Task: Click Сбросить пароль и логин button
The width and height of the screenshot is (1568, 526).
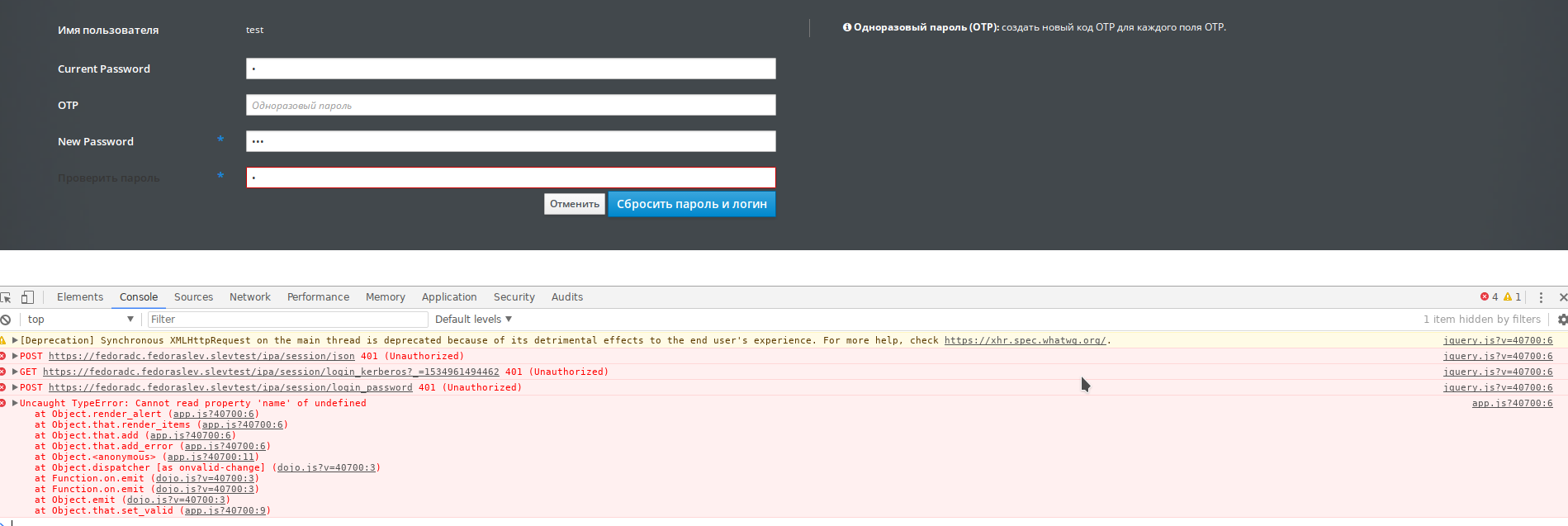Action: pyautogui.click(x=692, y=204)
